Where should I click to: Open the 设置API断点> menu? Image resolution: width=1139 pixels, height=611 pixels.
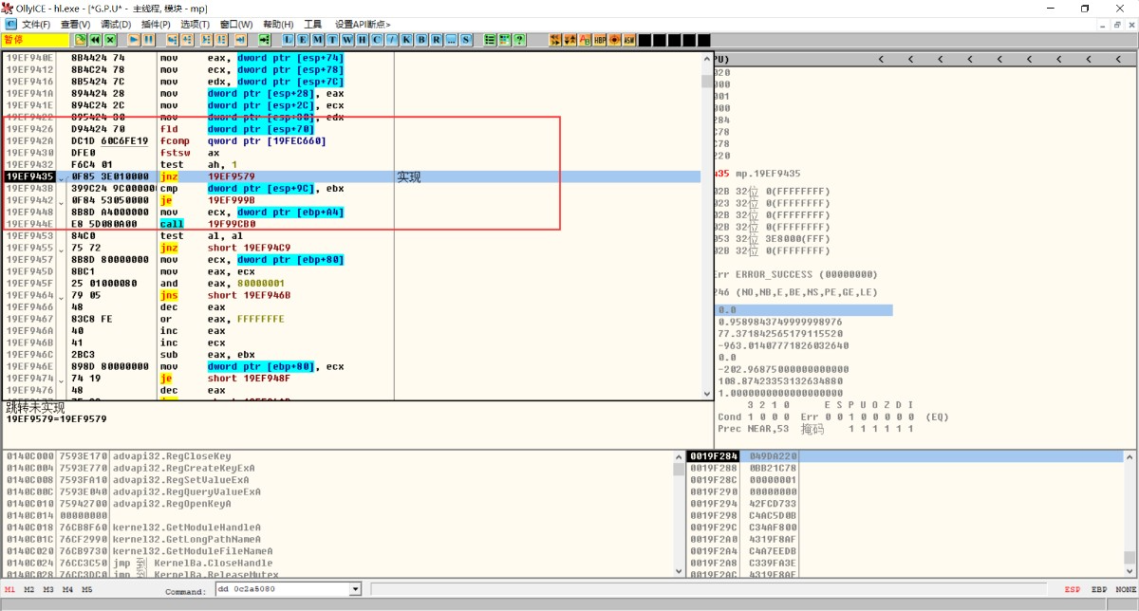[362, 24]
